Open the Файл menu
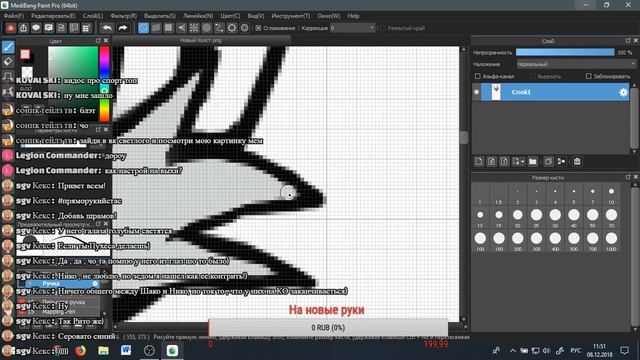 (14, 16)
